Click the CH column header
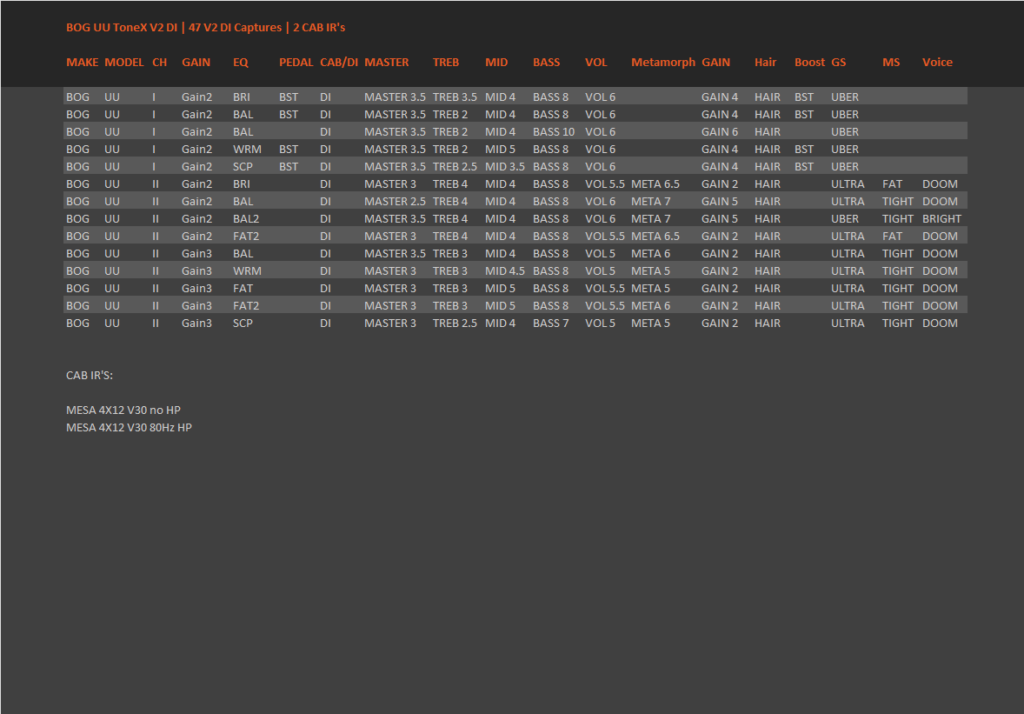The width and height of the screenshot is (1024, 714). (160, 62)
